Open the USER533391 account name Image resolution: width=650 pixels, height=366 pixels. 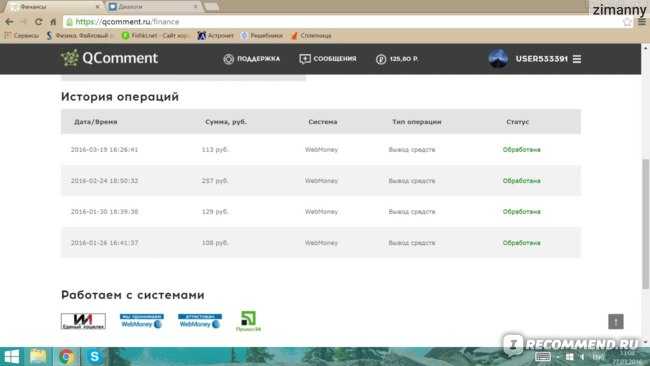(541, 59)
